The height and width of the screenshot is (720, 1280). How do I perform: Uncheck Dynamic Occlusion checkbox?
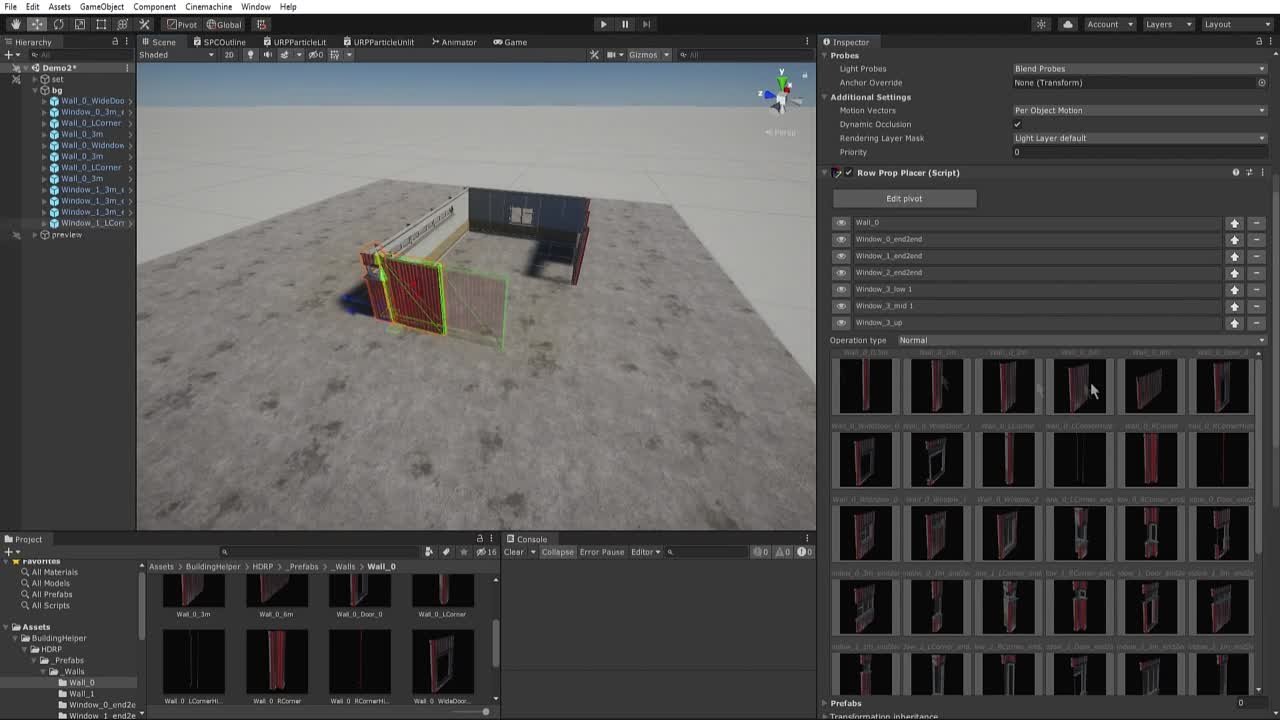click(1017, 125)
